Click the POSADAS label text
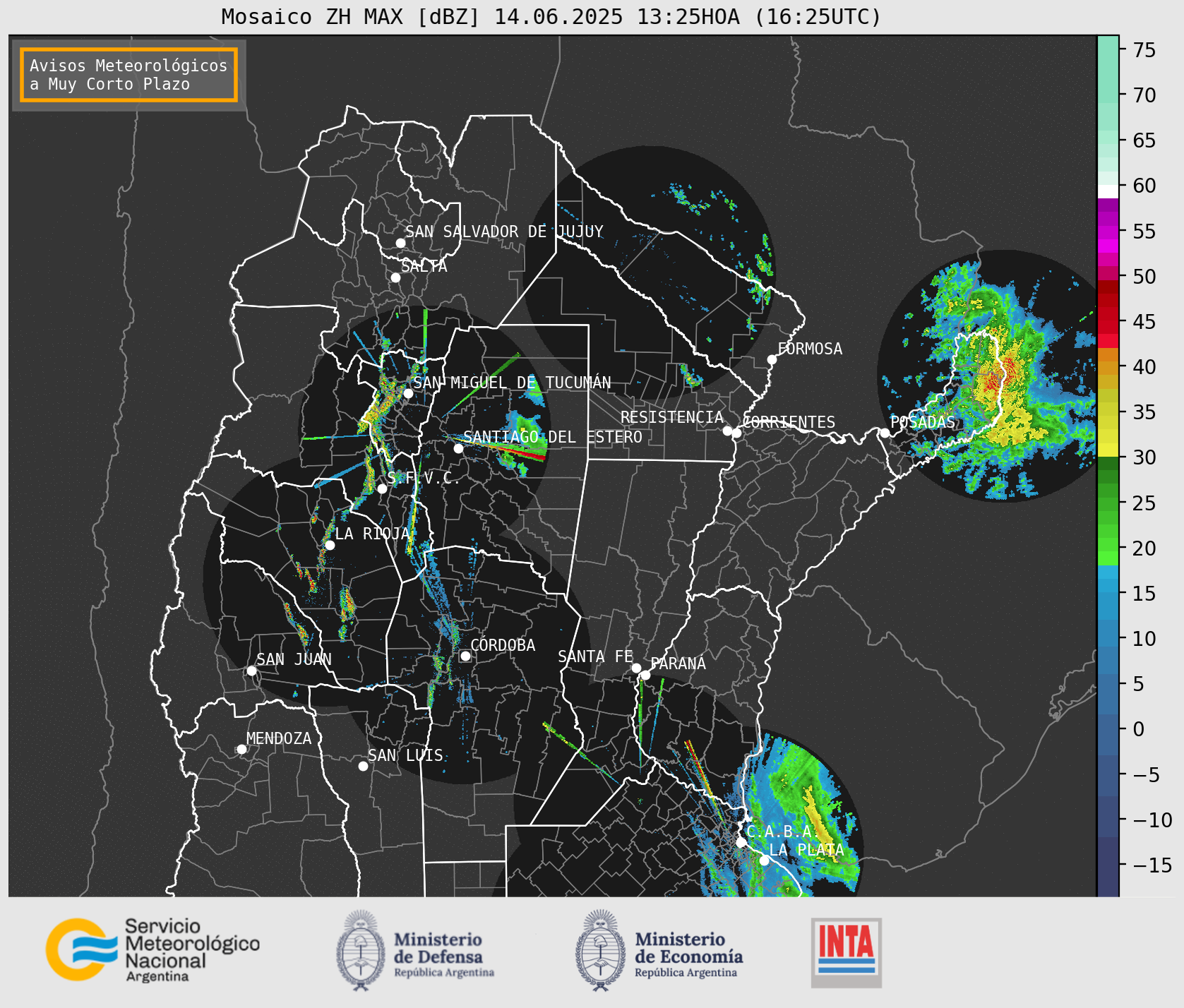 (923, 422)
